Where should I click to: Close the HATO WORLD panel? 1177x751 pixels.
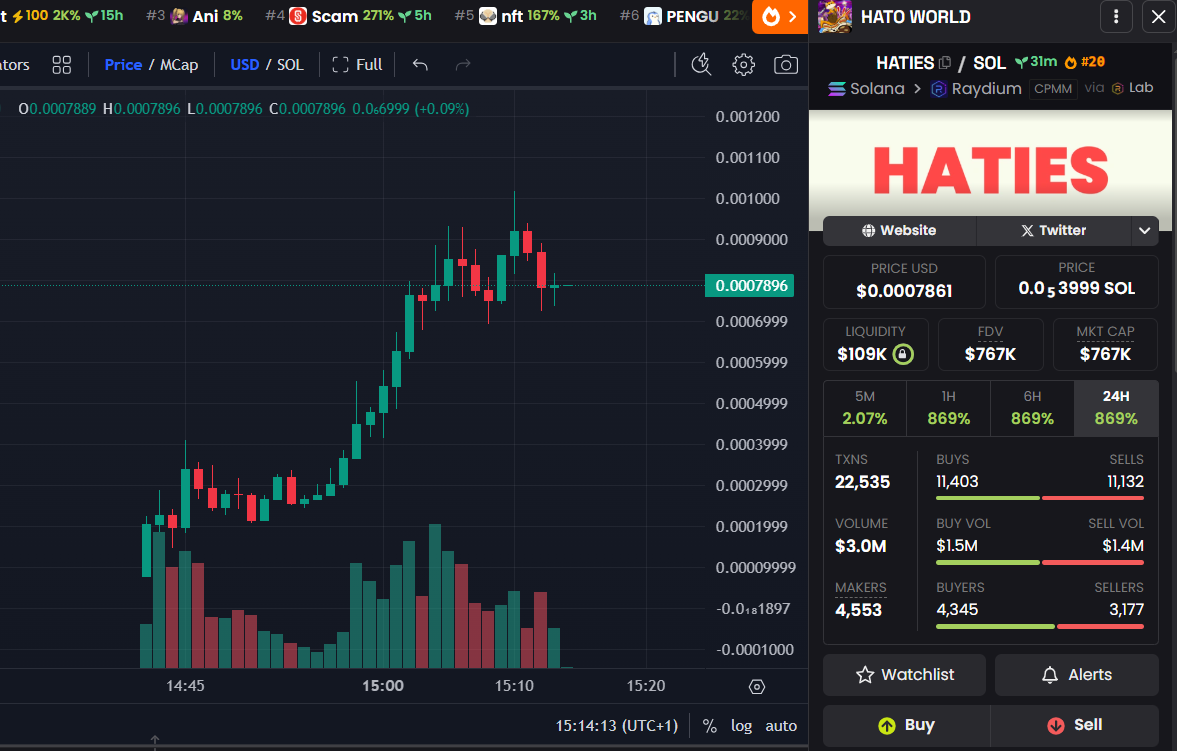[x=1158, y=17]
